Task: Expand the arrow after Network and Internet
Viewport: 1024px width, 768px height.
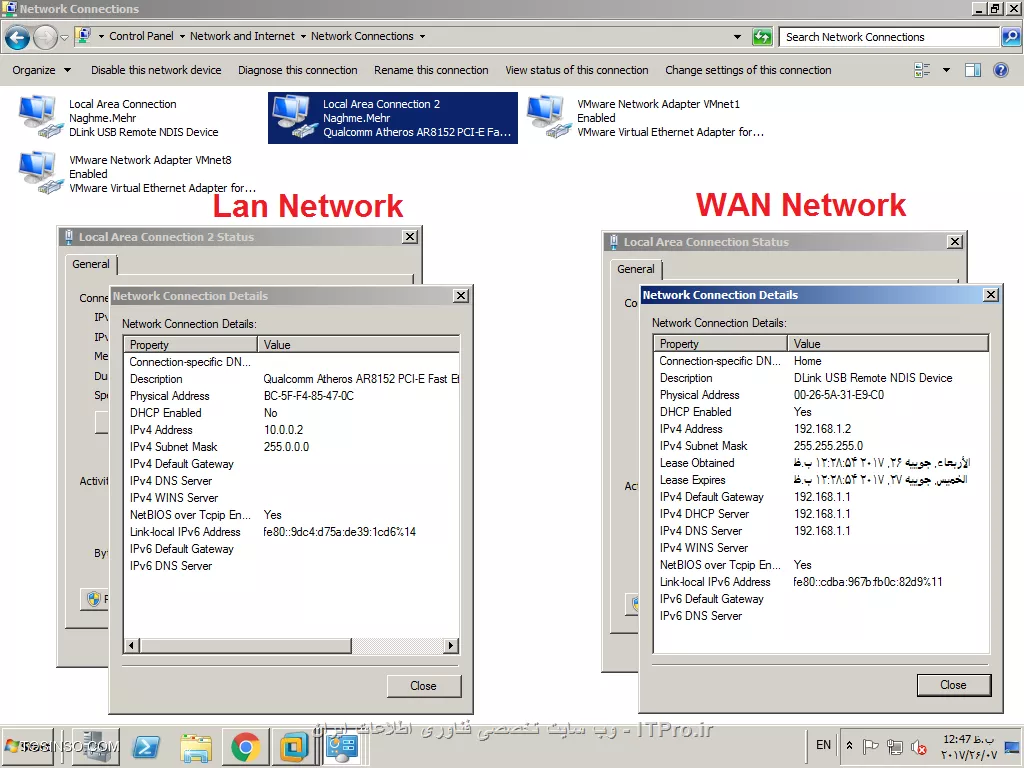Action: pos(303,37)
